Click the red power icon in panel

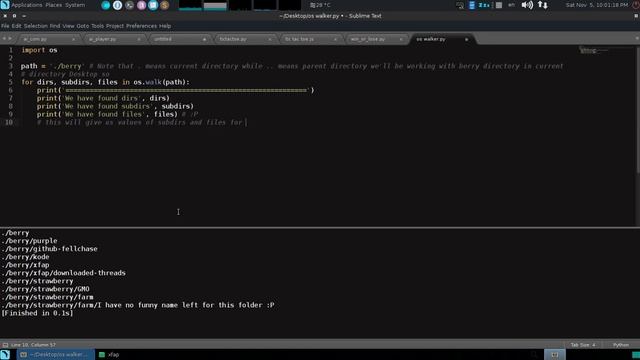coord(636,5)
